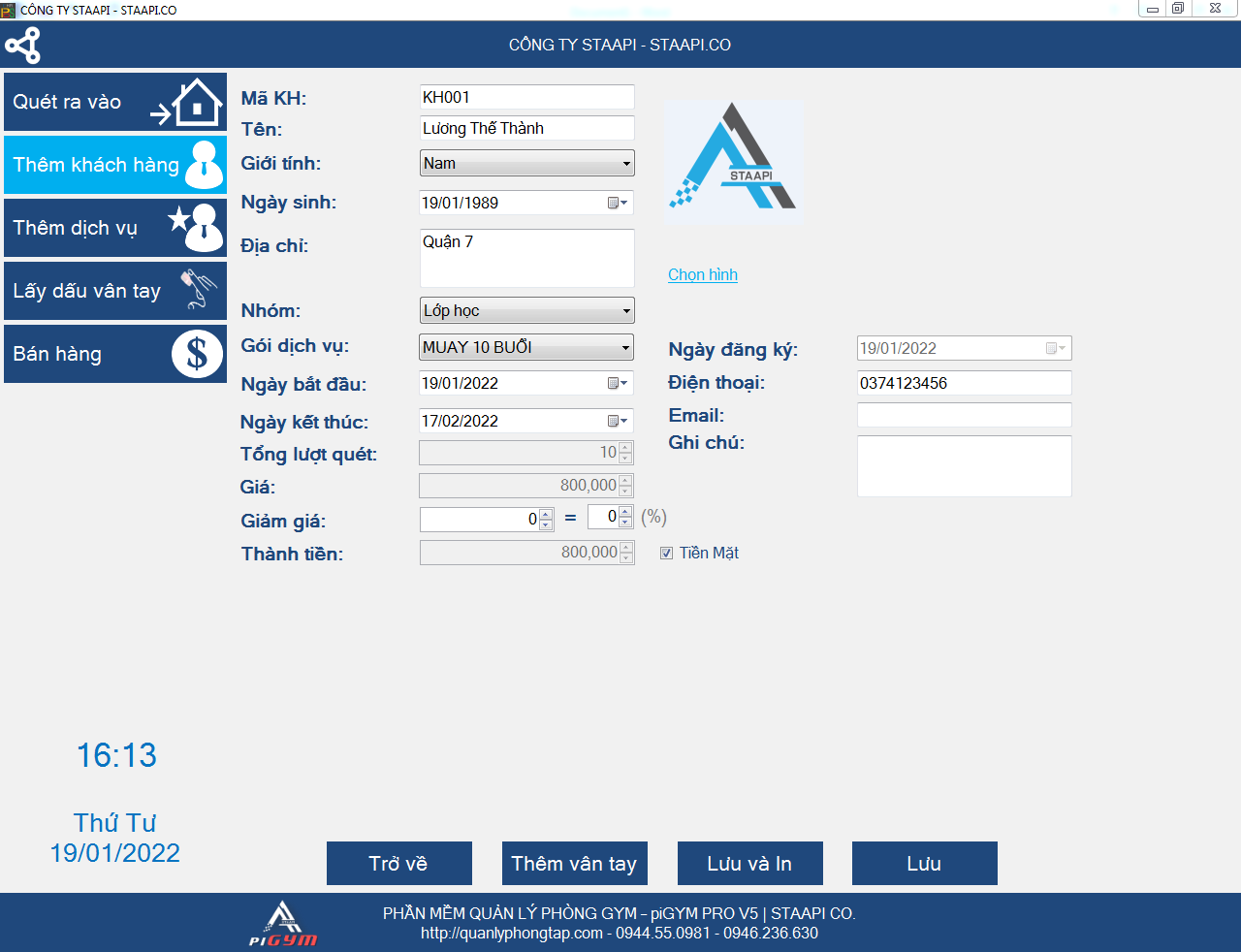The height and width of the screenshot is (952, 1241).
Task: Open calendar picker for Ngày bắt đầu
Action: click(617, 384)
